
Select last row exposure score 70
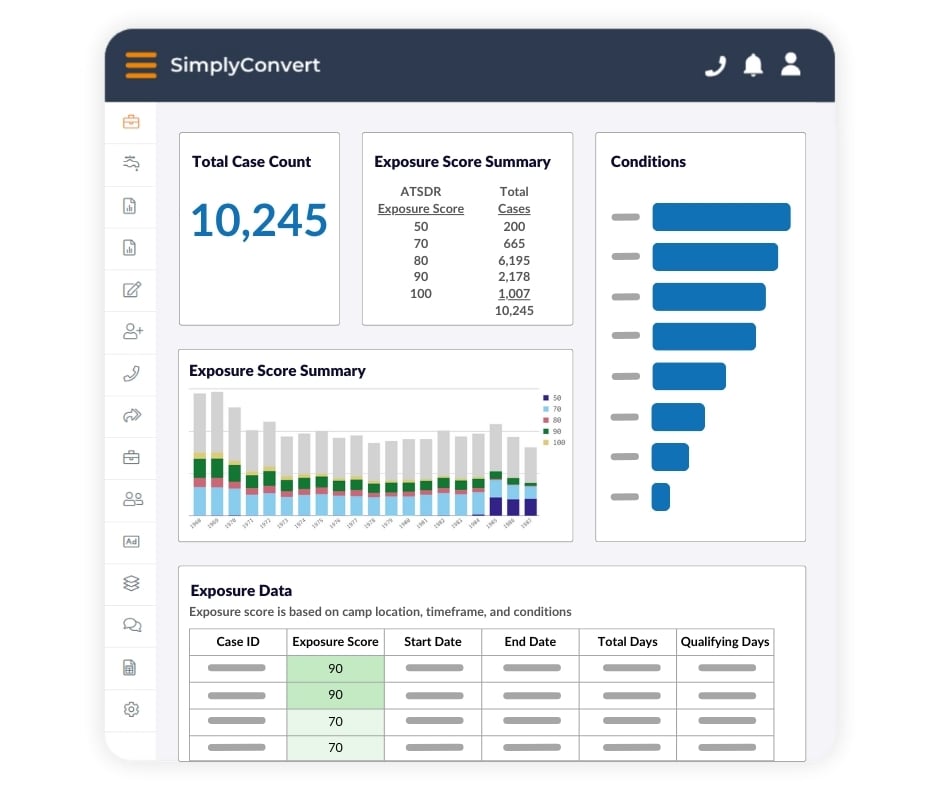(x=335, y=748)
